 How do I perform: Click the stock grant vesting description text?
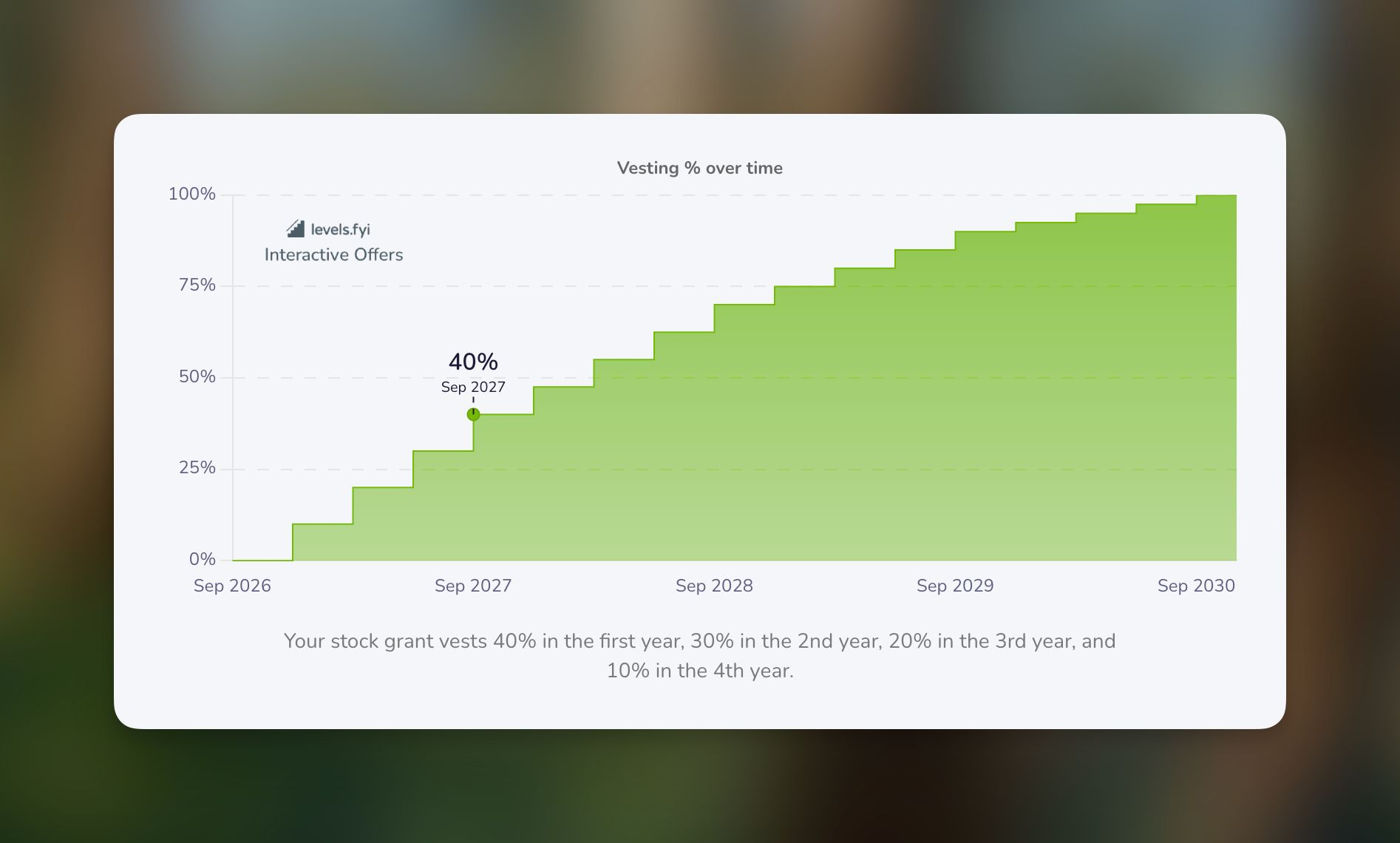[699, 655]
